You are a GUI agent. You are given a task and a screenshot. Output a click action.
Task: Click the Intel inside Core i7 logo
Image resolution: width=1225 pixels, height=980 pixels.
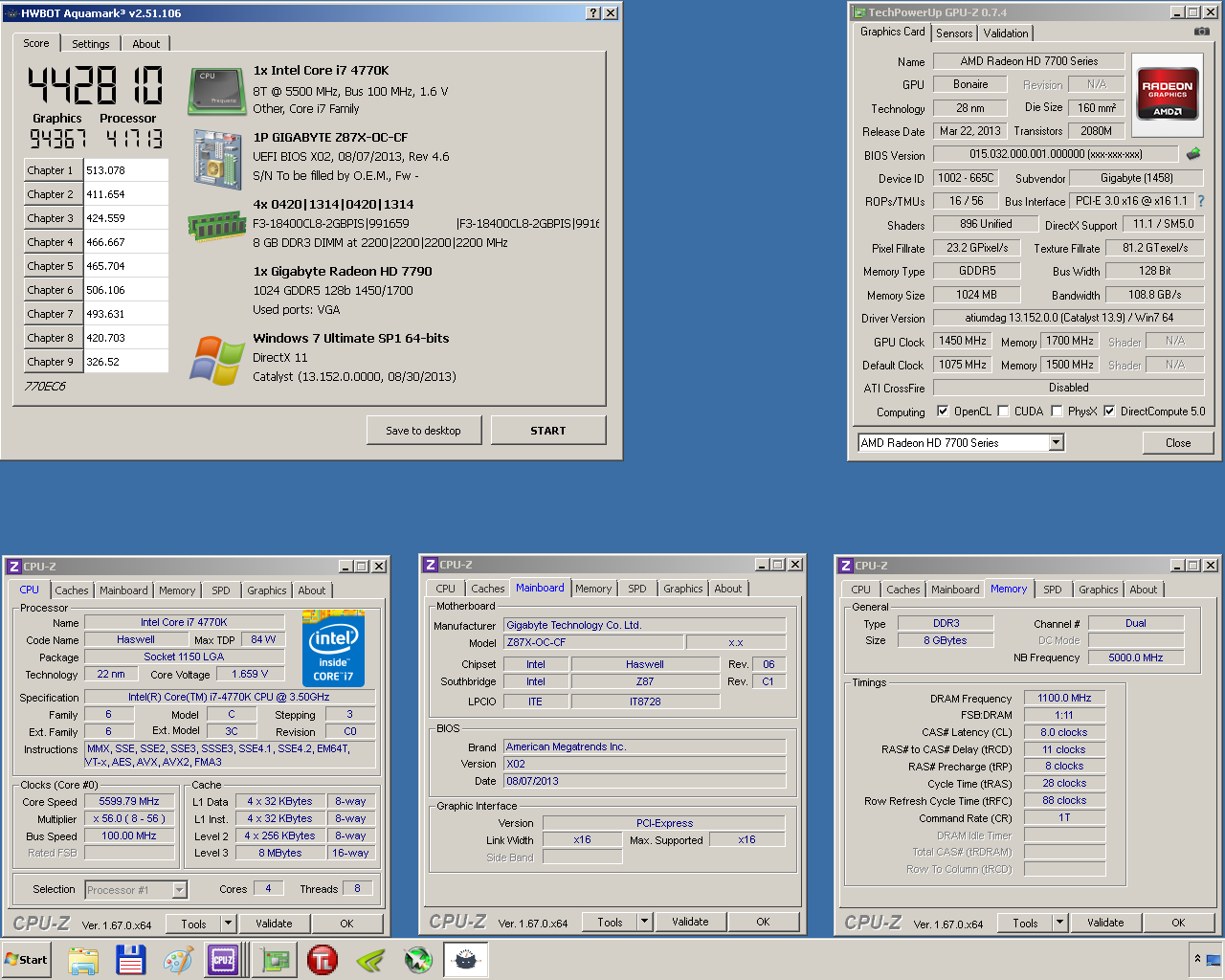click(333, 648)
